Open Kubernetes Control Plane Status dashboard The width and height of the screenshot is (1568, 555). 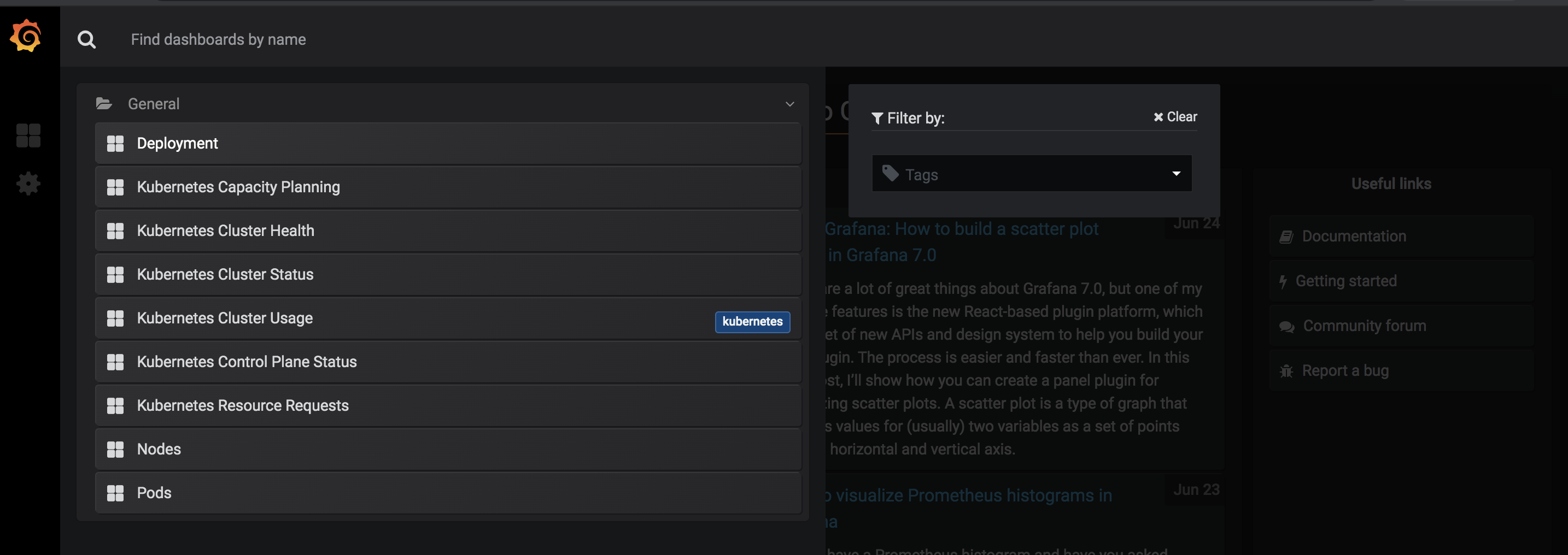coord(448,362)
